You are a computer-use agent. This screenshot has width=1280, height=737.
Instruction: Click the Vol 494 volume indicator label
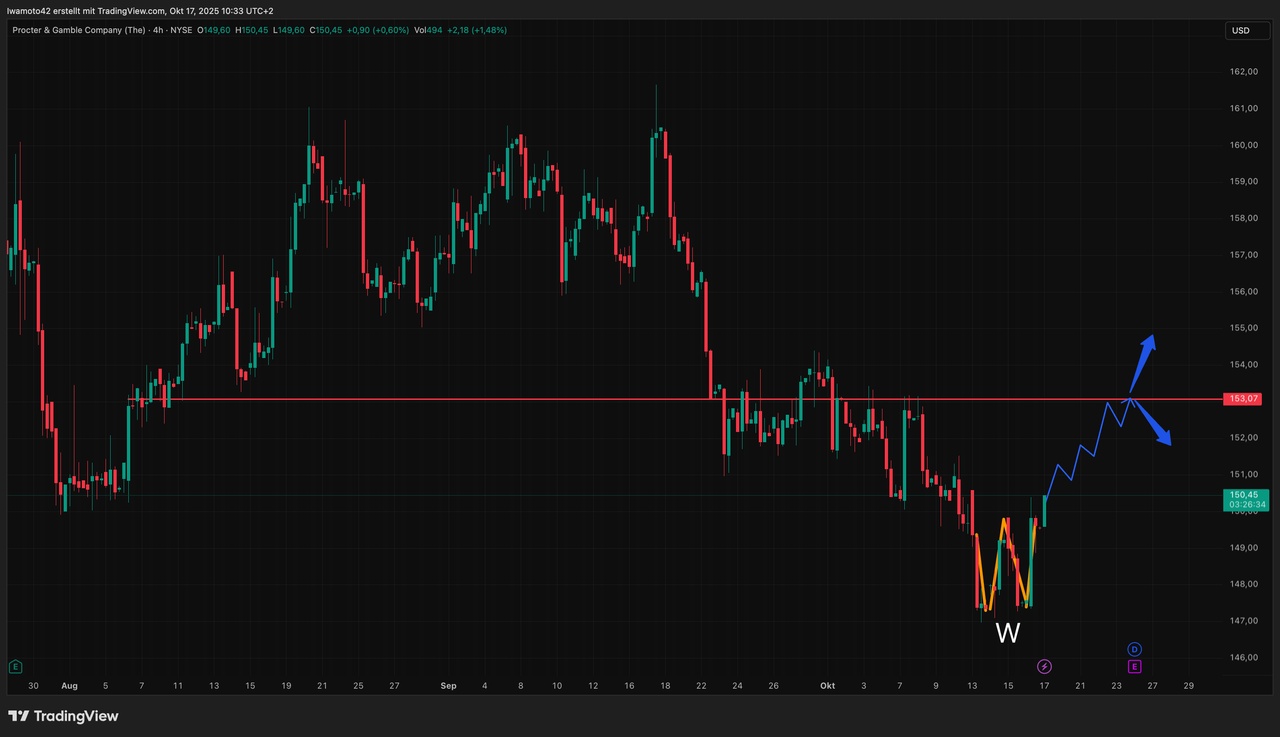coord(428,30)
